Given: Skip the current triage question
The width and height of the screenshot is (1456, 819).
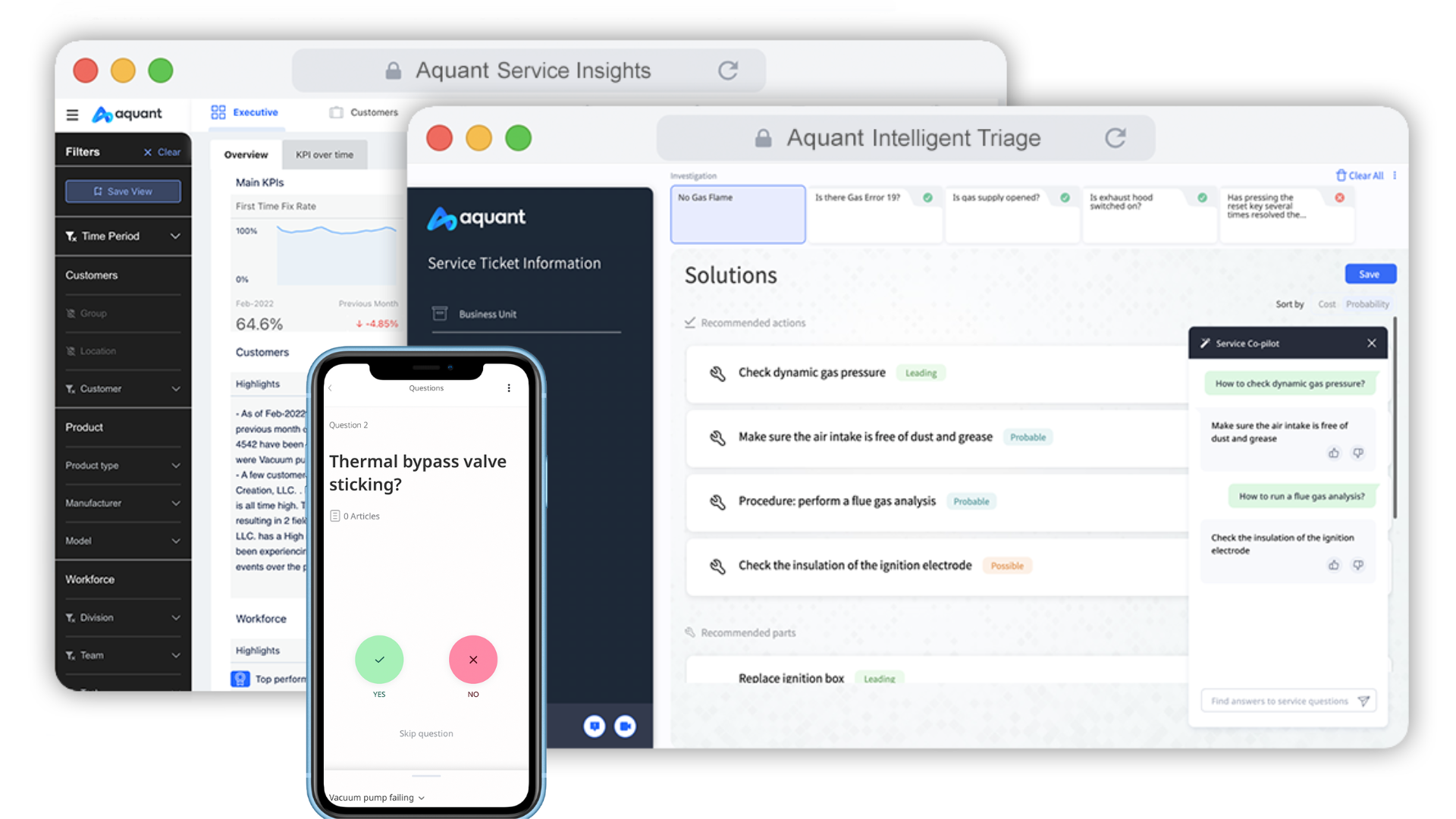Looking at the screenshot, I should click(x=425, y=733).
